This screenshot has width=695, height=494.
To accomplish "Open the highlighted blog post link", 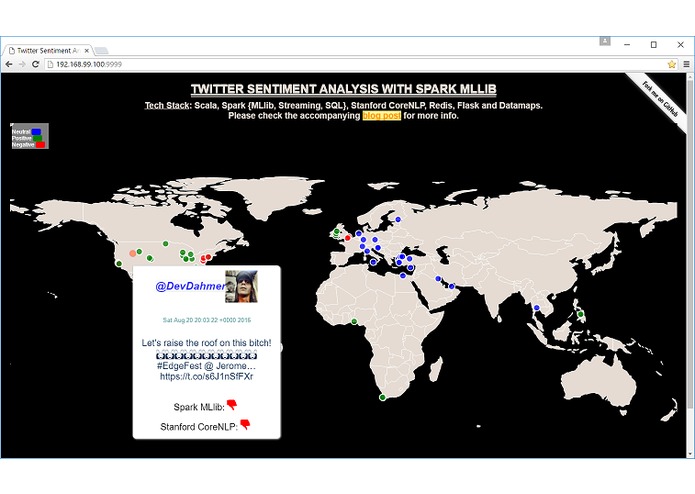I will click(x=382, y=116).
